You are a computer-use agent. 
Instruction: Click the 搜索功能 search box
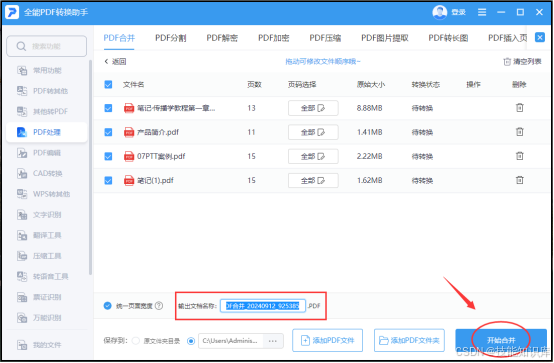pos(47,46)
